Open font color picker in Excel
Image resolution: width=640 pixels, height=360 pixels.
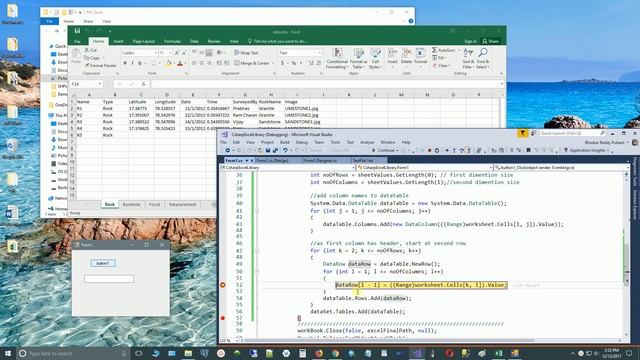pyautogui.click(x=180, y=63)
